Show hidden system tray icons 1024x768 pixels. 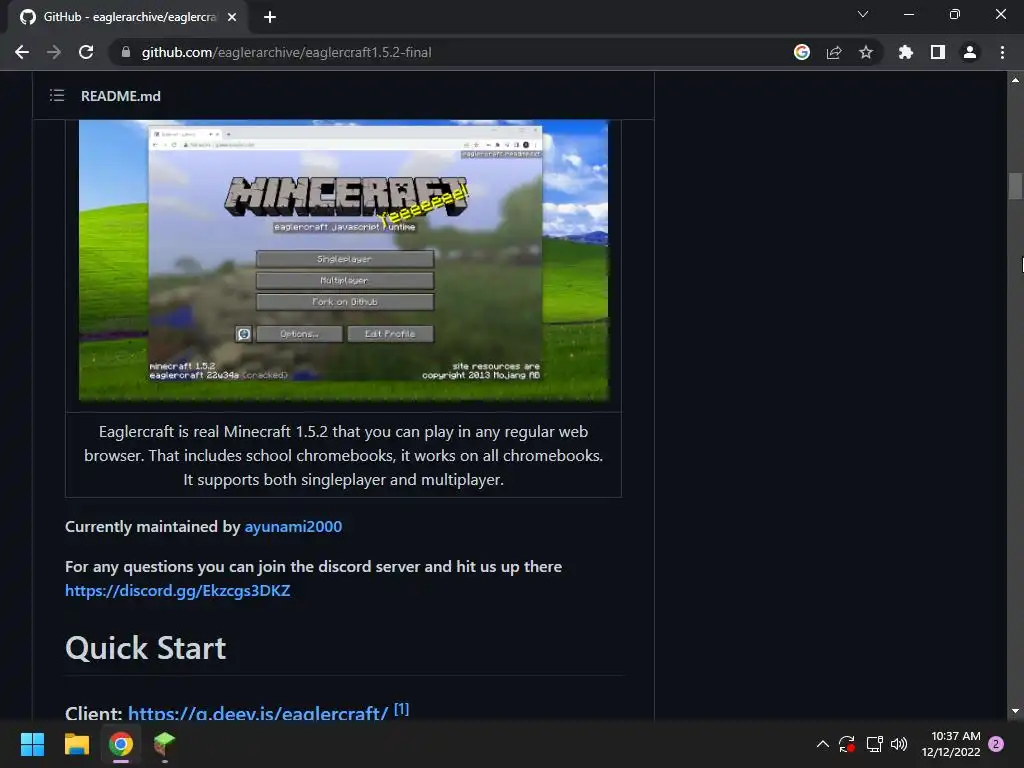tap(823, 744)
